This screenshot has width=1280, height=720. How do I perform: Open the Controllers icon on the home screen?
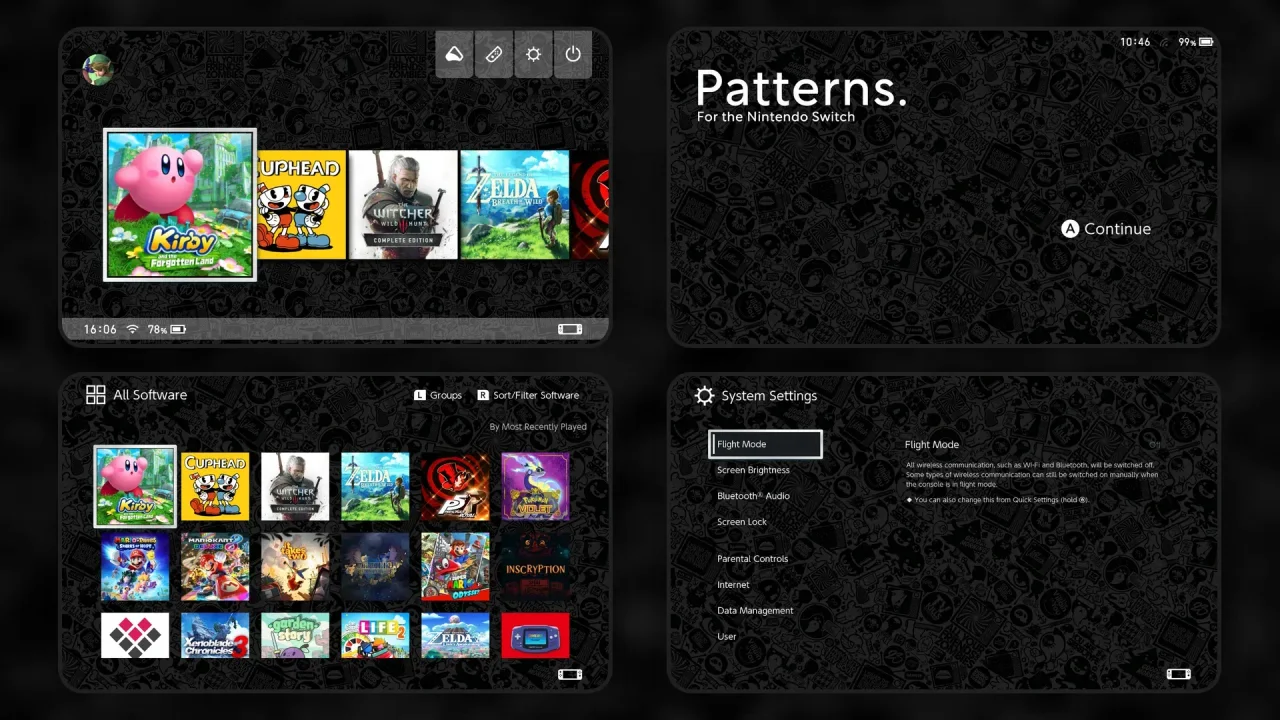coord(494,54)
